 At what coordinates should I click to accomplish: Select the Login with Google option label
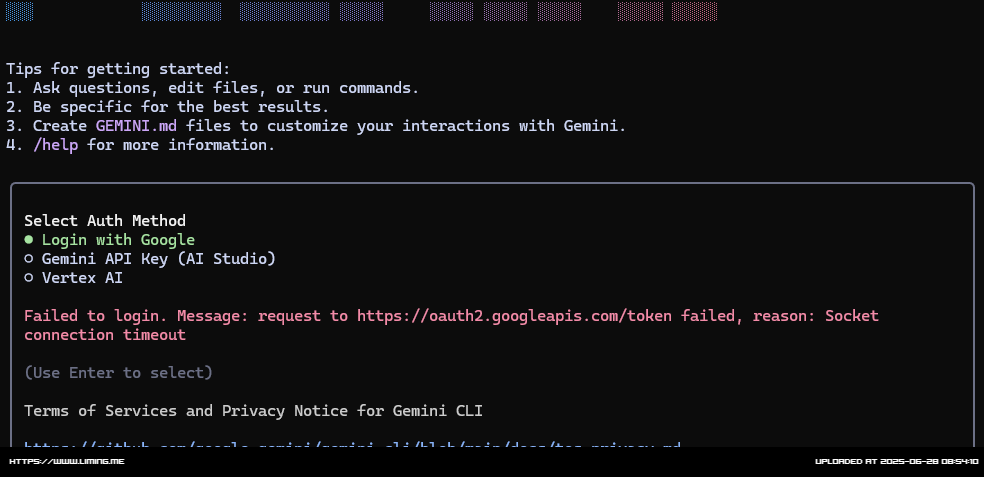pyautogui.click(x=118, y=240)
